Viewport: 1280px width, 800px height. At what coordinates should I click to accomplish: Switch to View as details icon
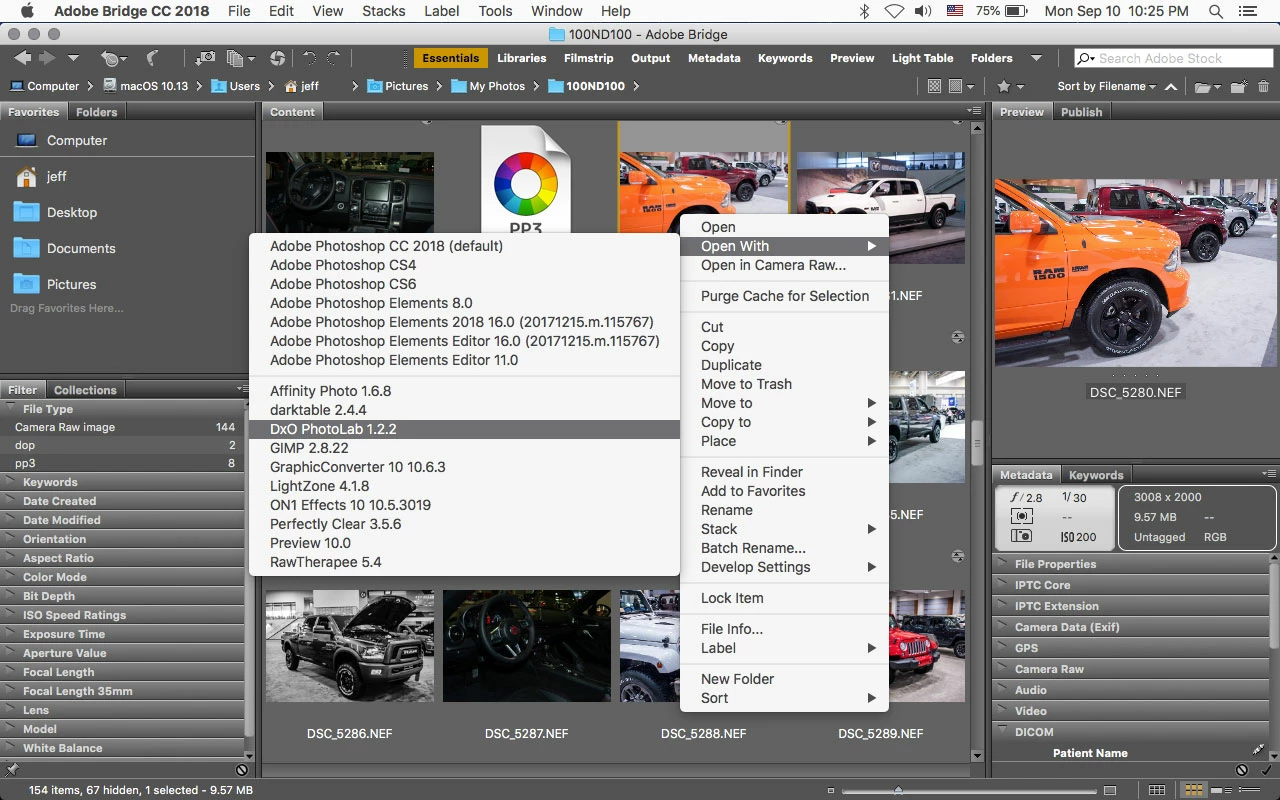point(1219,790)
